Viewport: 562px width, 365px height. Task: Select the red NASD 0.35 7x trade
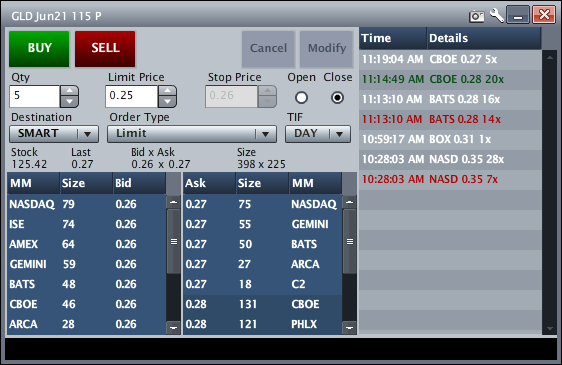(450, 179)
